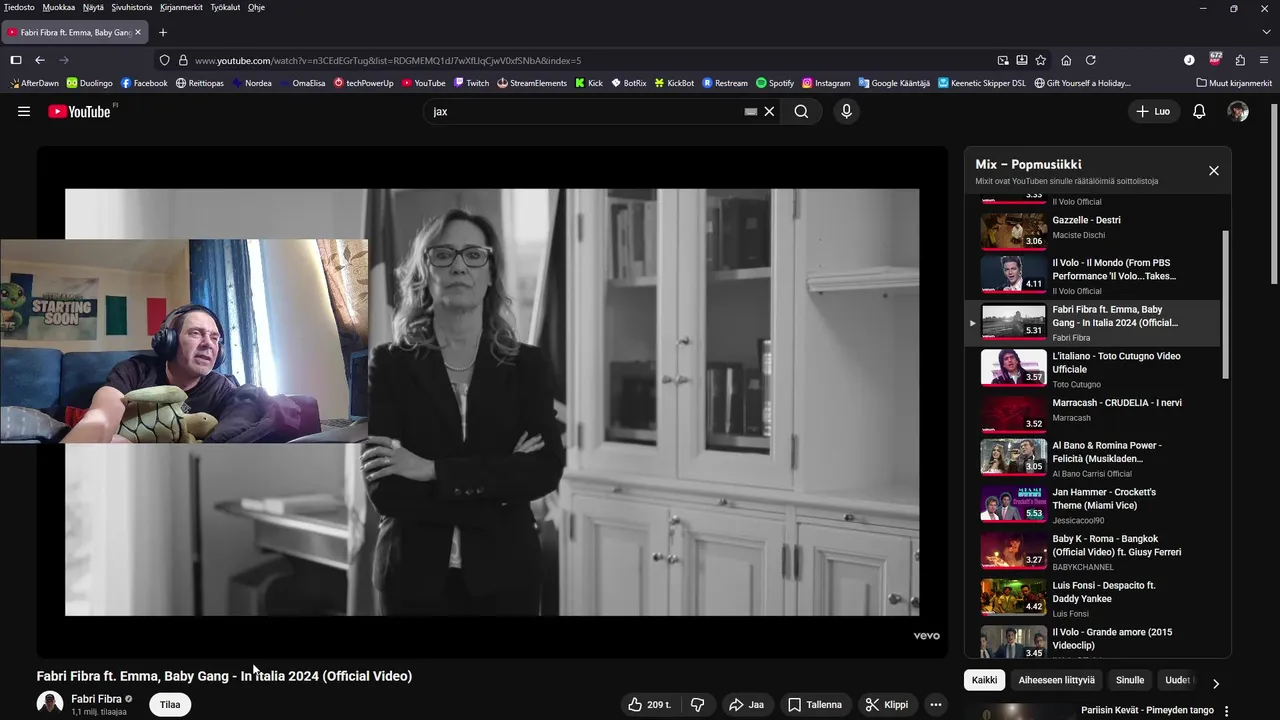List all tabs with the dropdown chevron
Viewport: 1280px width, 720px height.
coord(1265,32)
